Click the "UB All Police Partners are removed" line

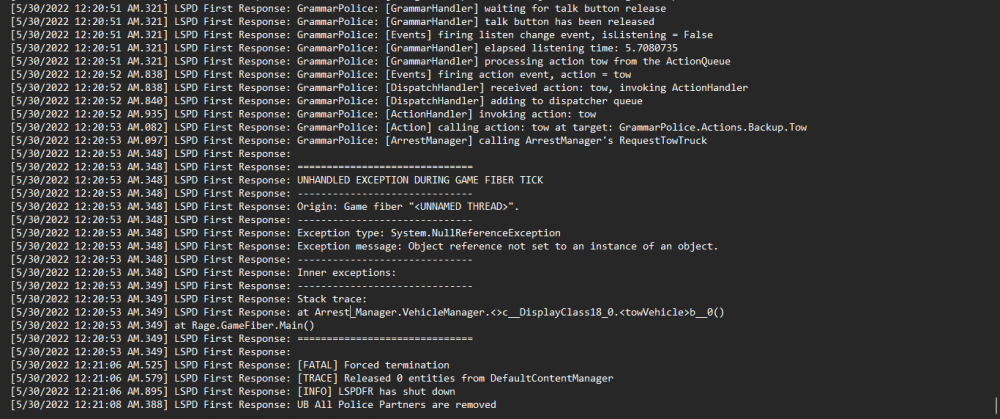[x=397, y=404]
